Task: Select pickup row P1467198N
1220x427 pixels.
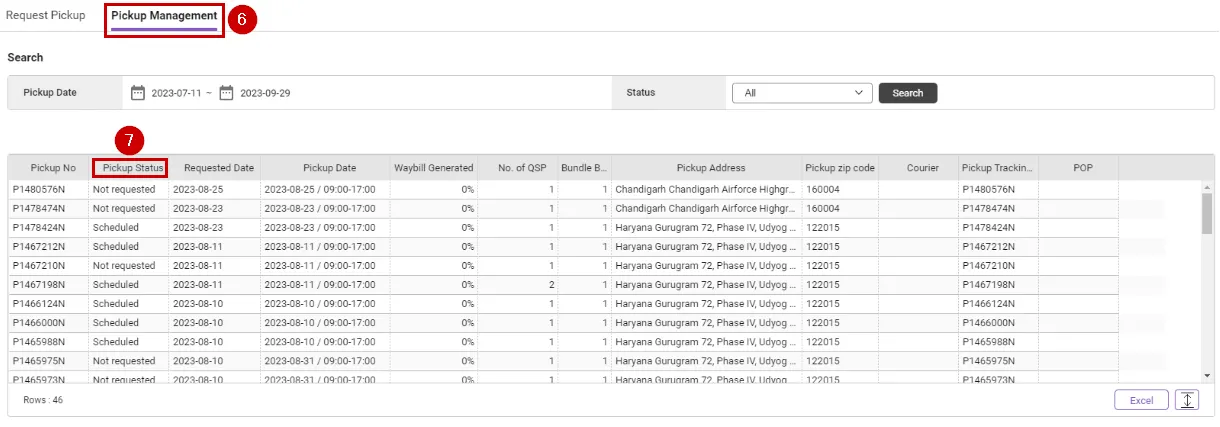Action: pos(39,285)
